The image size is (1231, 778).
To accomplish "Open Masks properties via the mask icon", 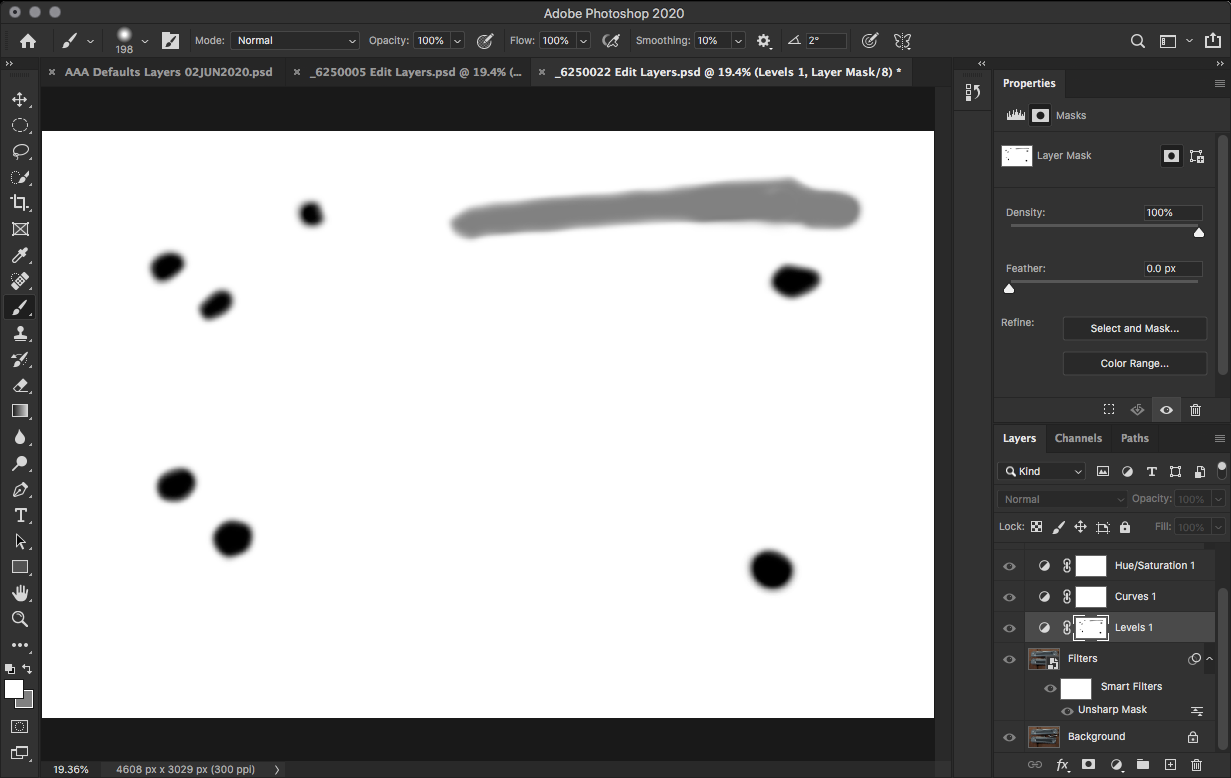I will pos(1040,115).
